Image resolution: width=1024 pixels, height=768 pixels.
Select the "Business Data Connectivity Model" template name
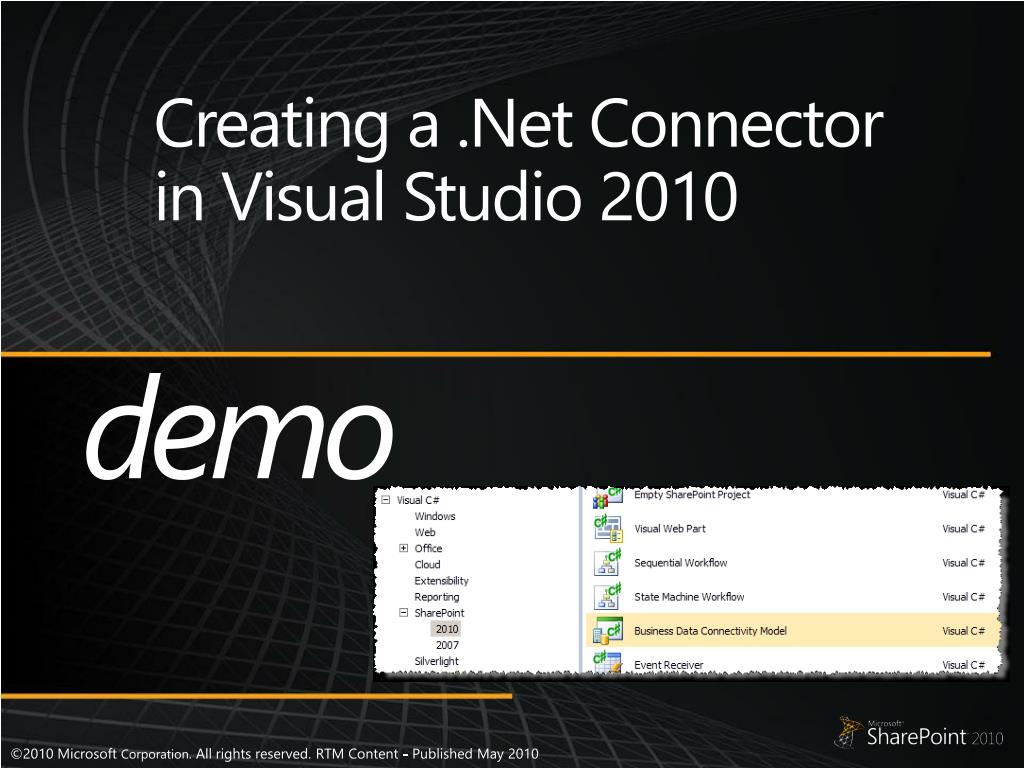pyautogui.click(x=711, y=631)
